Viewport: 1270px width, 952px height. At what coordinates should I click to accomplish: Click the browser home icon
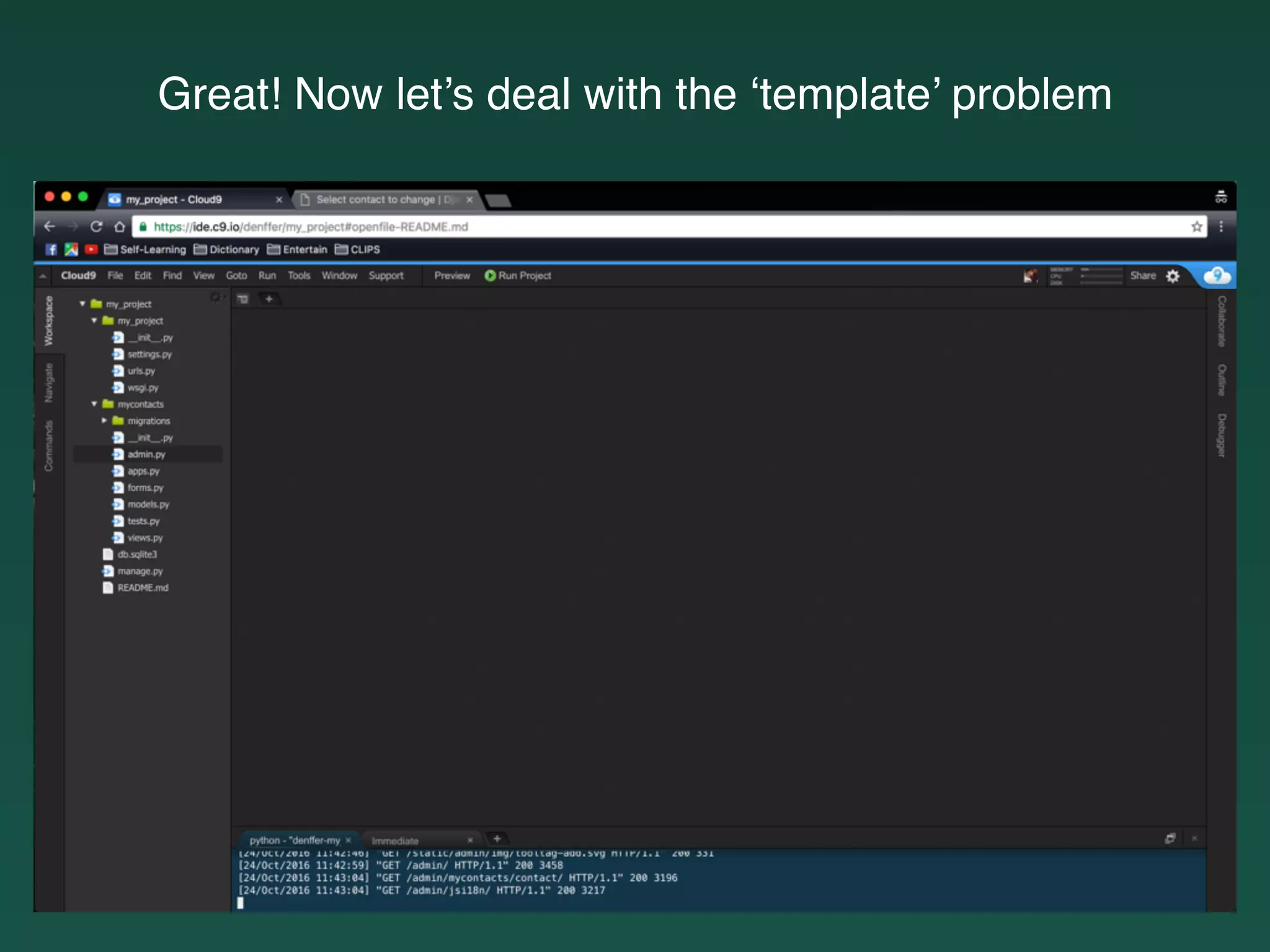point(120,227)
